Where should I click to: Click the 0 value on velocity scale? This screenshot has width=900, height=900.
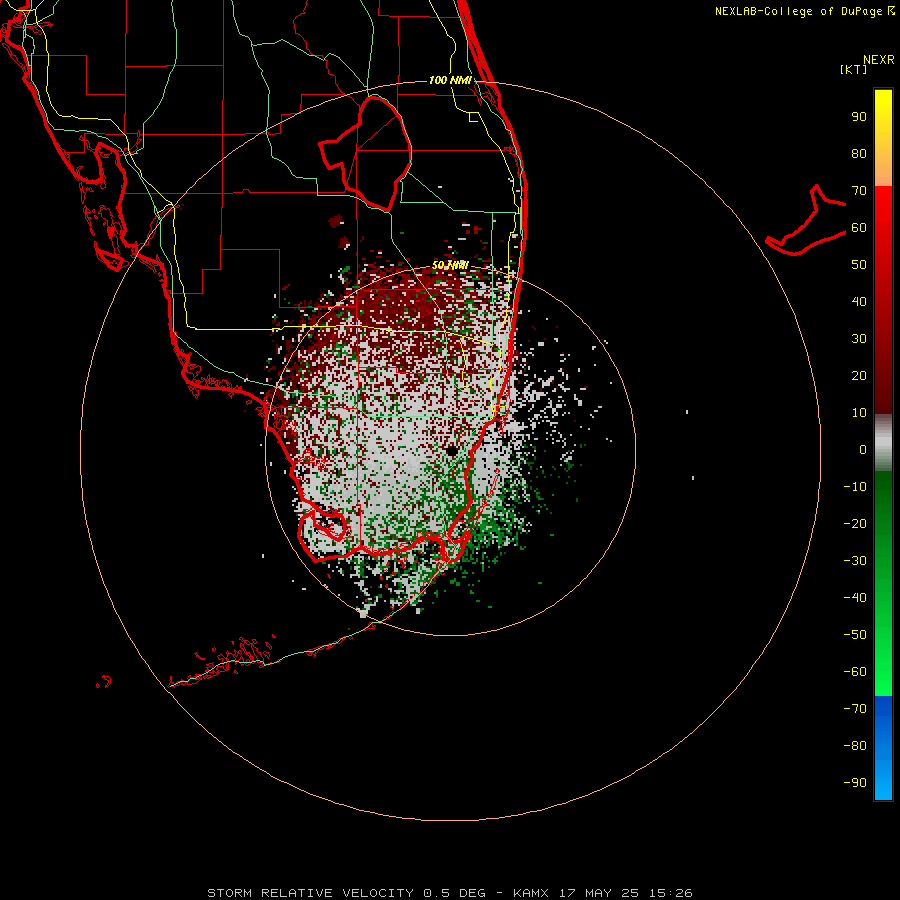pyautogui.click(x=863, y=449)
